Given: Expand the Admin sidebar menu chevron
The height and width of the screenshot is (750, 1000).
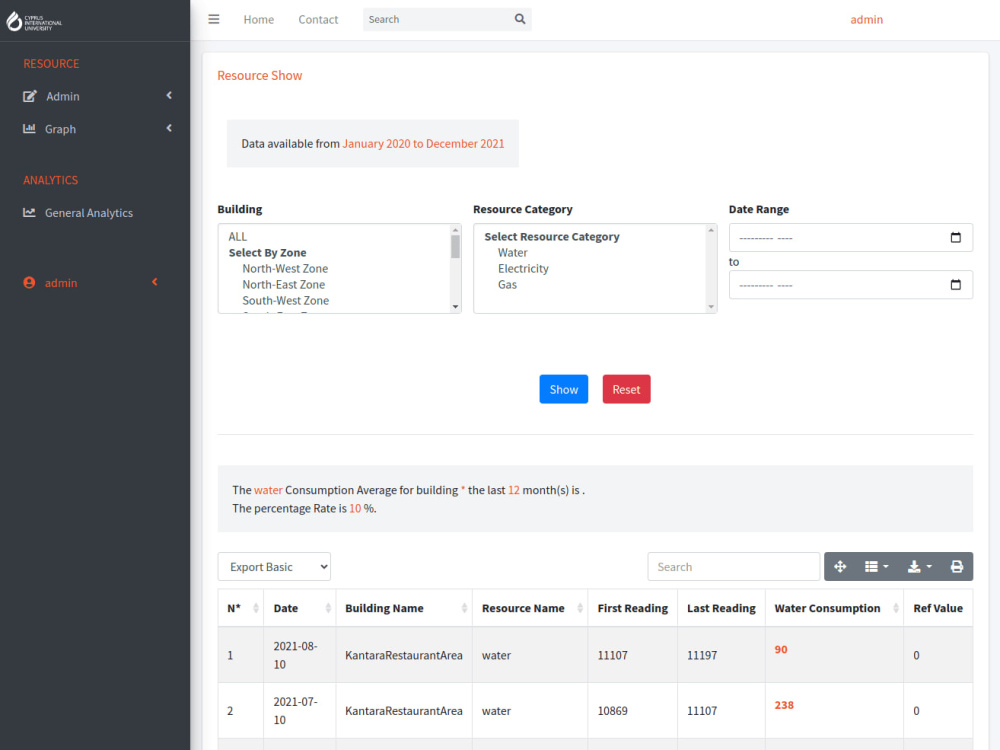Looking at the screenshot, I should tap(169, 96).
